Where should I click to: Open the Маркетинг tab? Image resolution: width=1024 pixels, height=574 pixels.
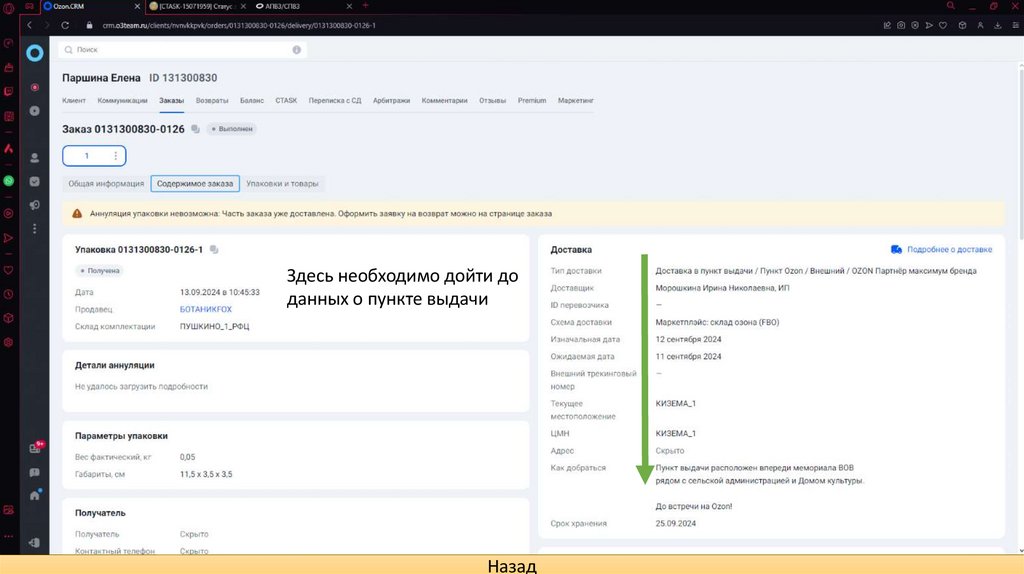[575, 101]
